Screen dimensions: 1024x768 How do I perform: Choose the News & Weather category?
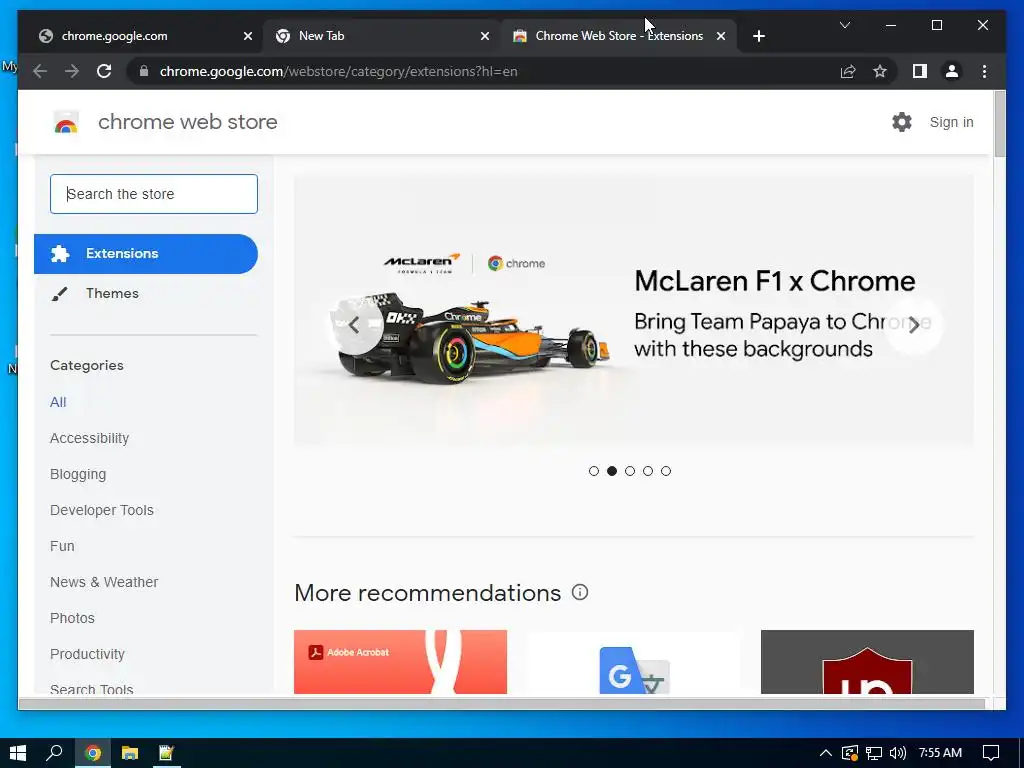[104, 582]
